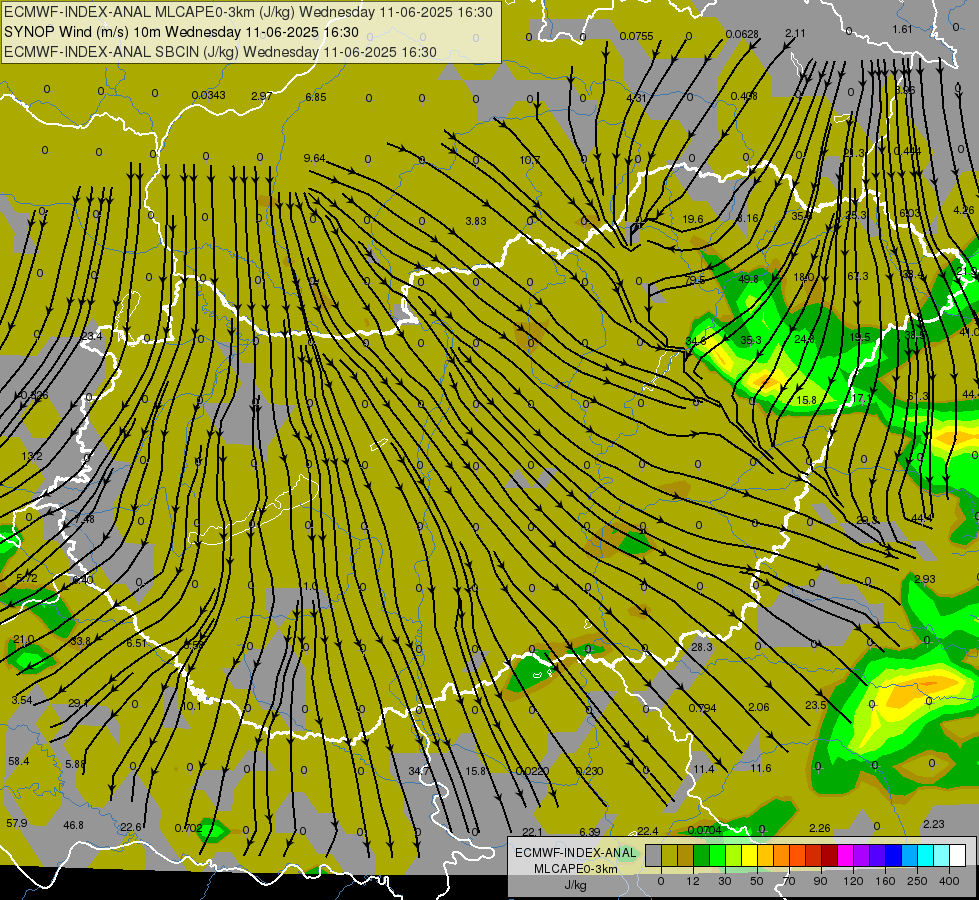Click the map value 0.794

[x=702, y=708]
